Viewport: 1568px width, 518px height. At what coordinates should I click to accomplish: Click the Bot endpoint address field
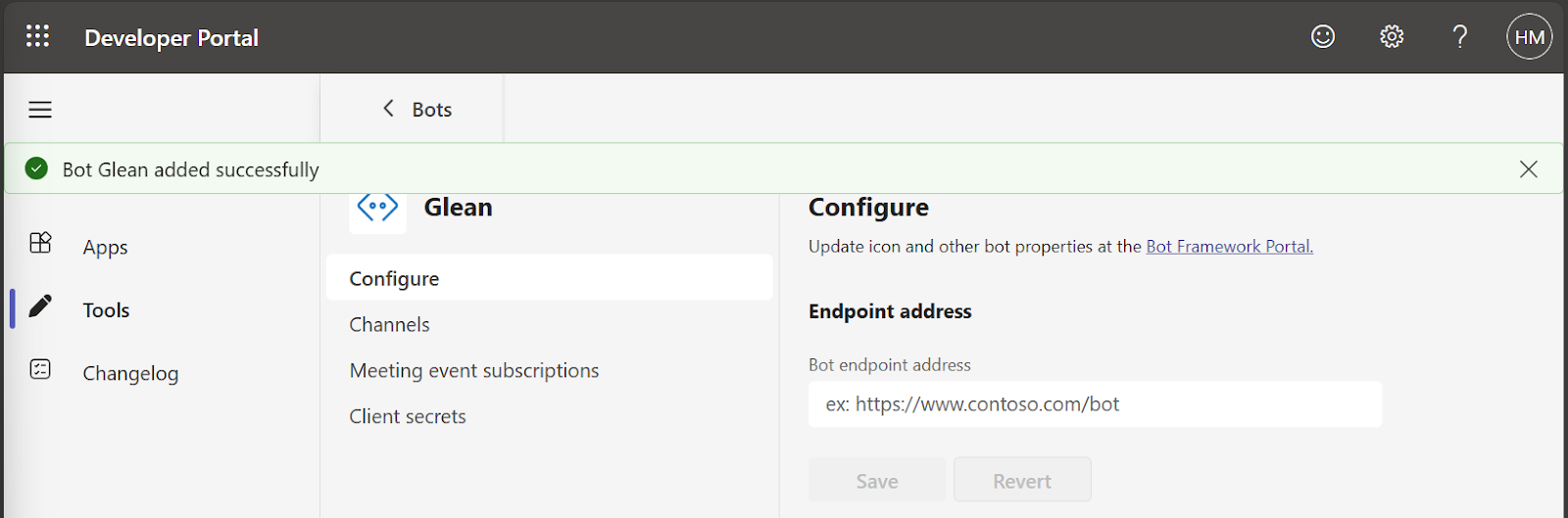(x=1095, y=404)
